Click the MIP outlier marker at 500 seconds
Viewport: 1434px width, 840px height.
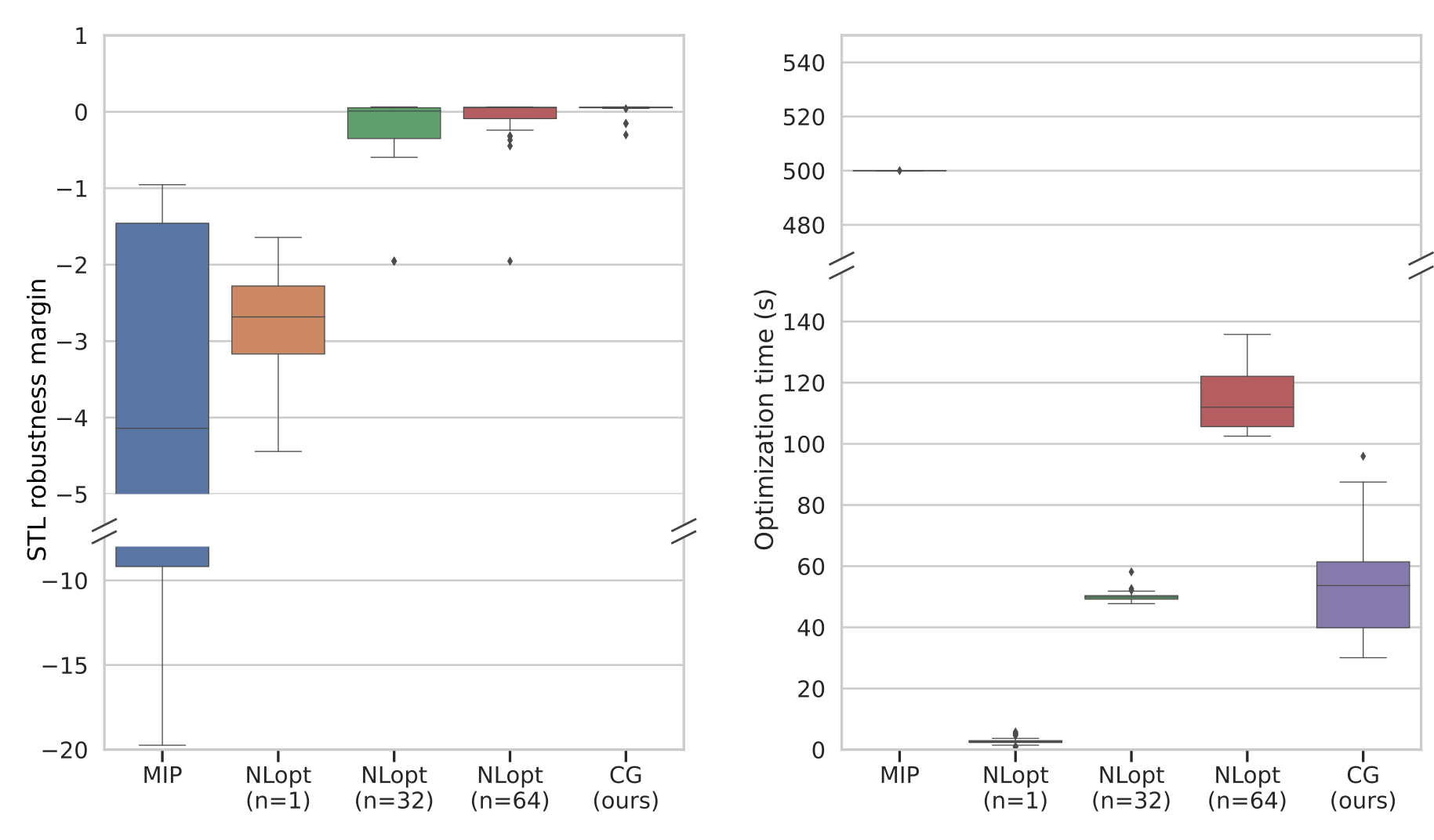(899, 171)
